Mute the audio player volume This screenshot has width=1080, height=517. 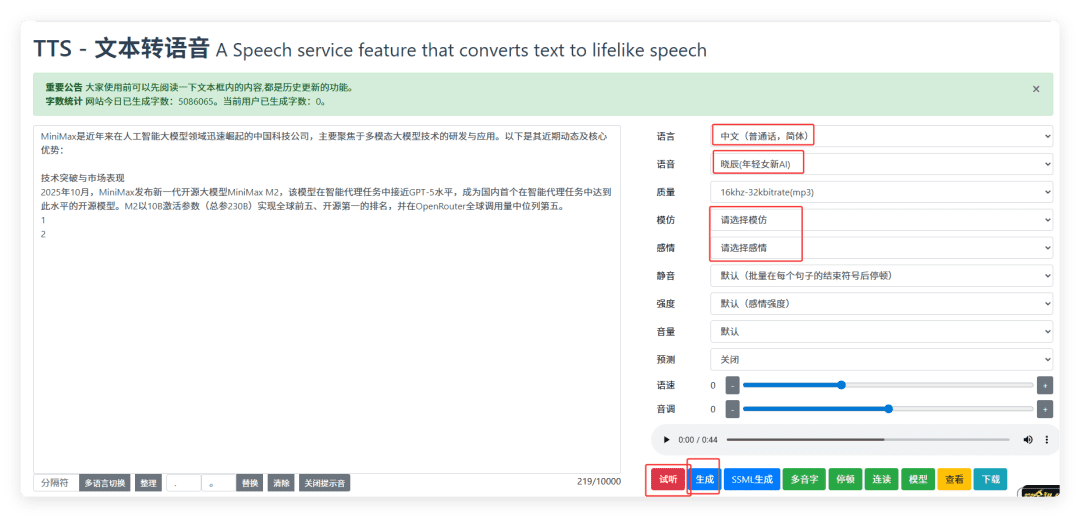point(1028,440)
